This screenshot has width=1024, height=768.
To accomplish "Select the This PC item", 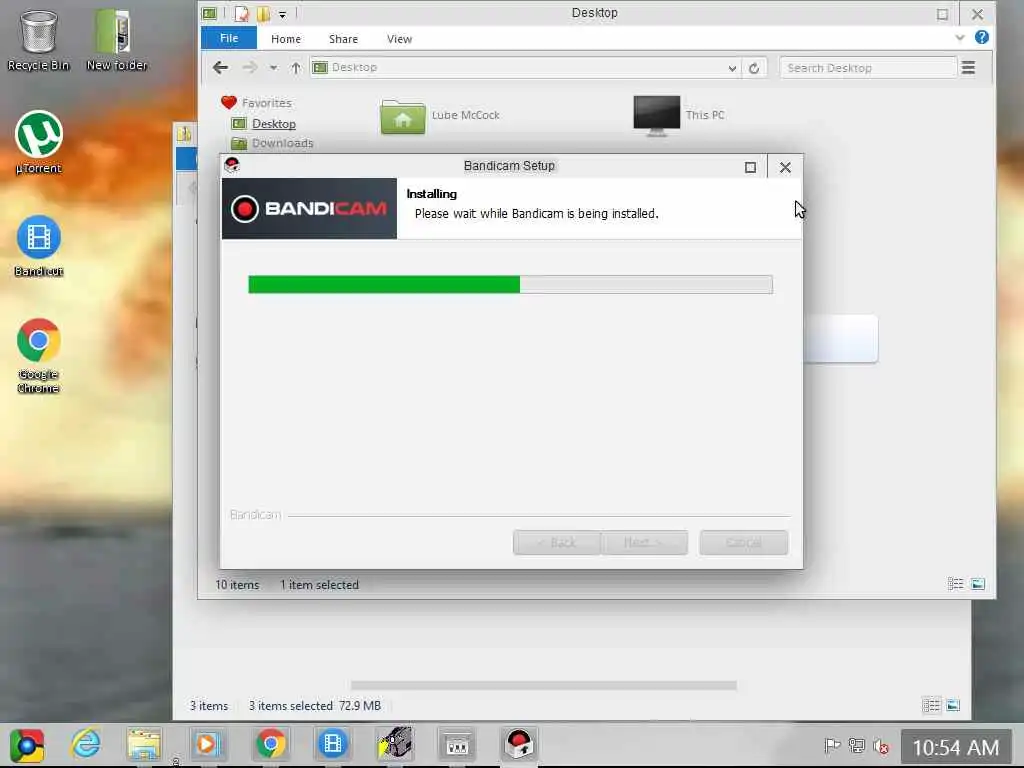I will tap(679, 115).
